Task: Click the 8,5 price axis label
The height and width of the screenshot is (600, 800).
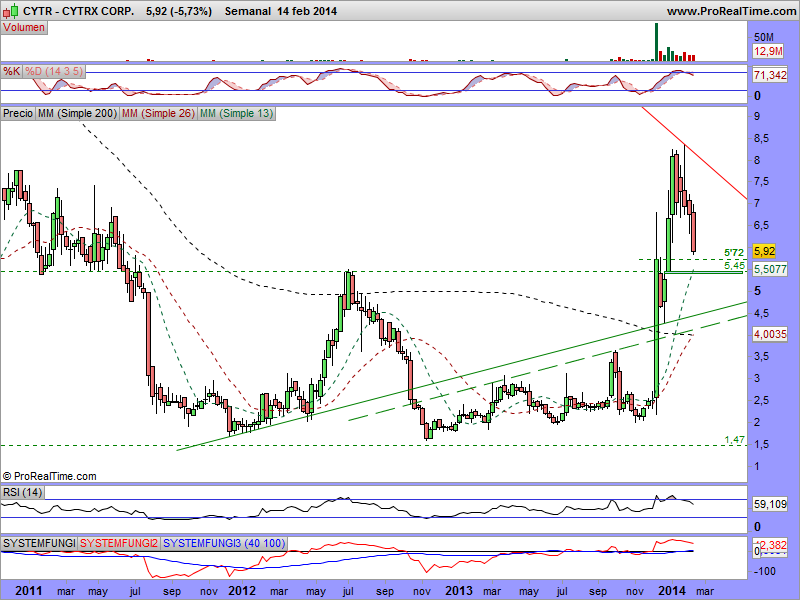Action: pyautogui.click(x=762, y=138)
